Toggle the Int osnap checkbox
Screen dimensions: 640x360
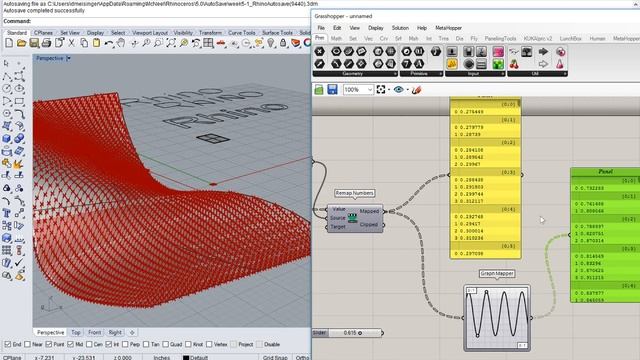click(109, 344)
